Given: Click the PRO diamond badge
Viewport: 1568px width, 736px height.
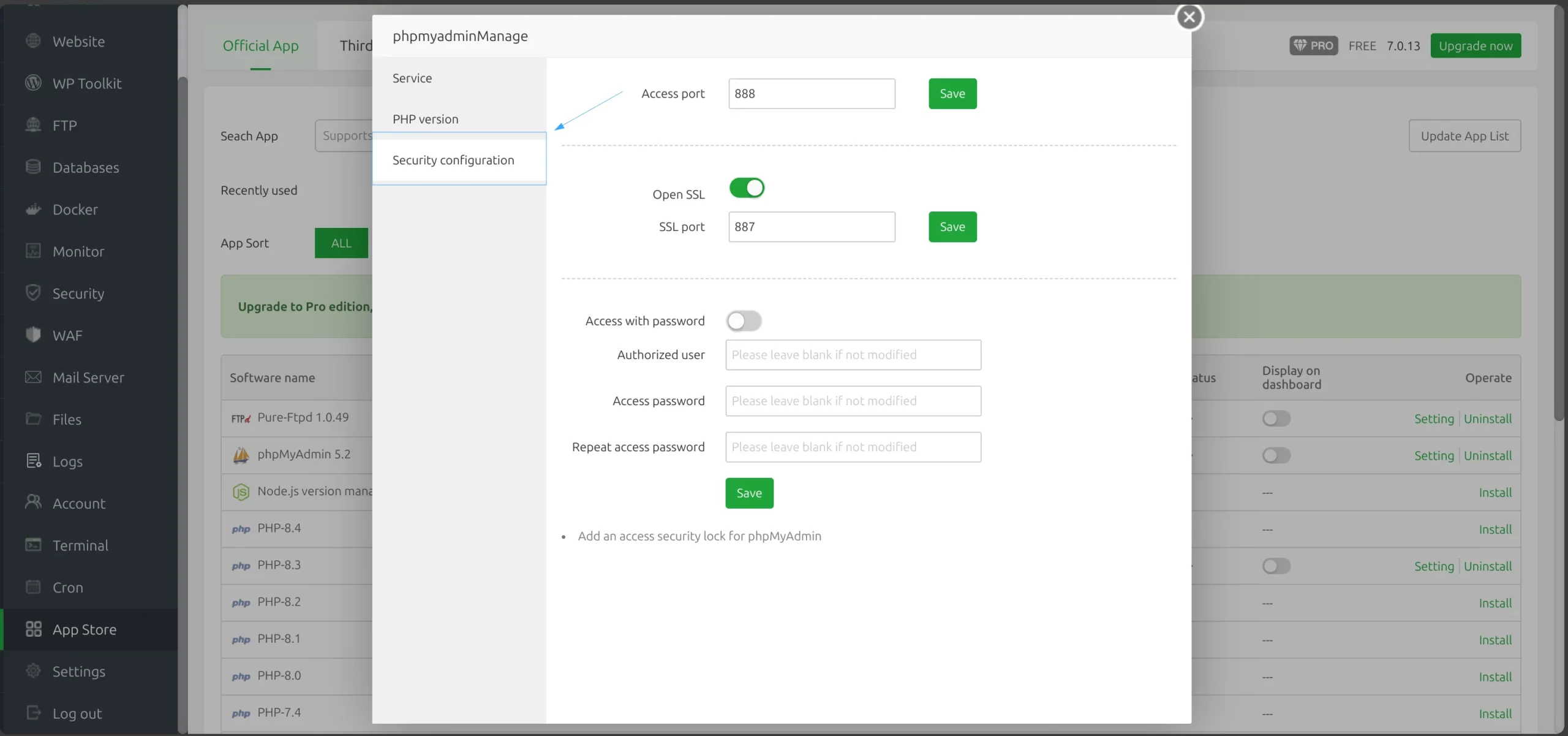Looking at the screenshot, I should point(1314,45).
